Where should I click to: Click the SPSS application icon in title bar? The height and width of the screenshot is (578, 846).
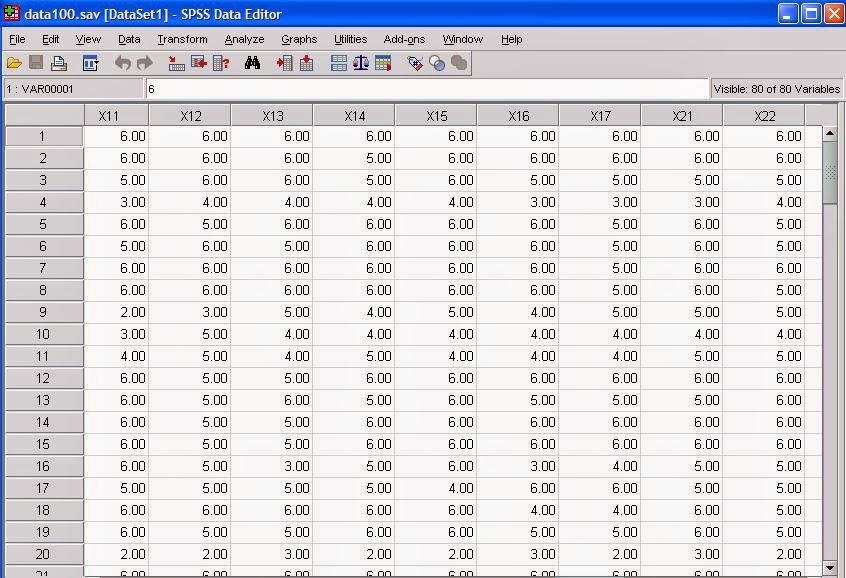12,13
